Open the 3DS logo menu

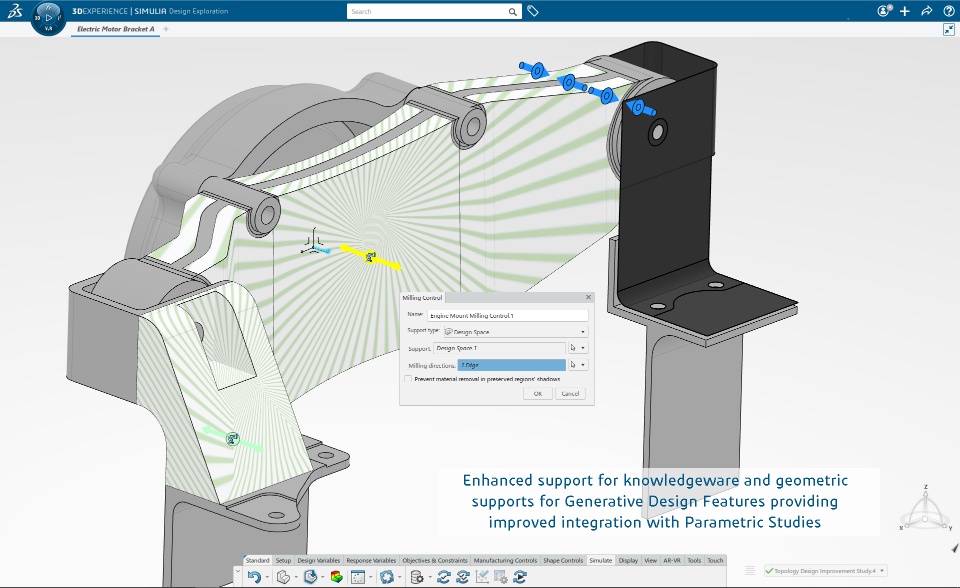15,10
